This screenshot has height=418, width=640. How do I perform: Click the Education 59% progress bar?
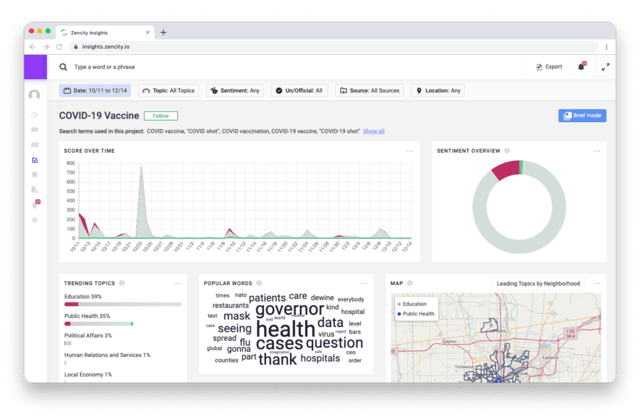point(122,304)
